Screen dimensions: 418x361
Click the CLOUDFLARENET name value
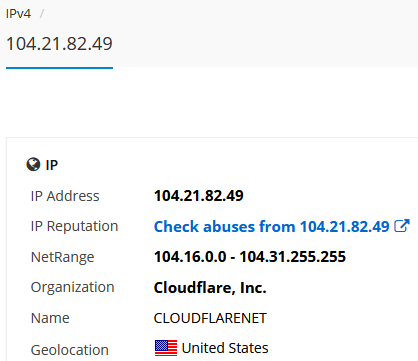[x=210, y=318]
